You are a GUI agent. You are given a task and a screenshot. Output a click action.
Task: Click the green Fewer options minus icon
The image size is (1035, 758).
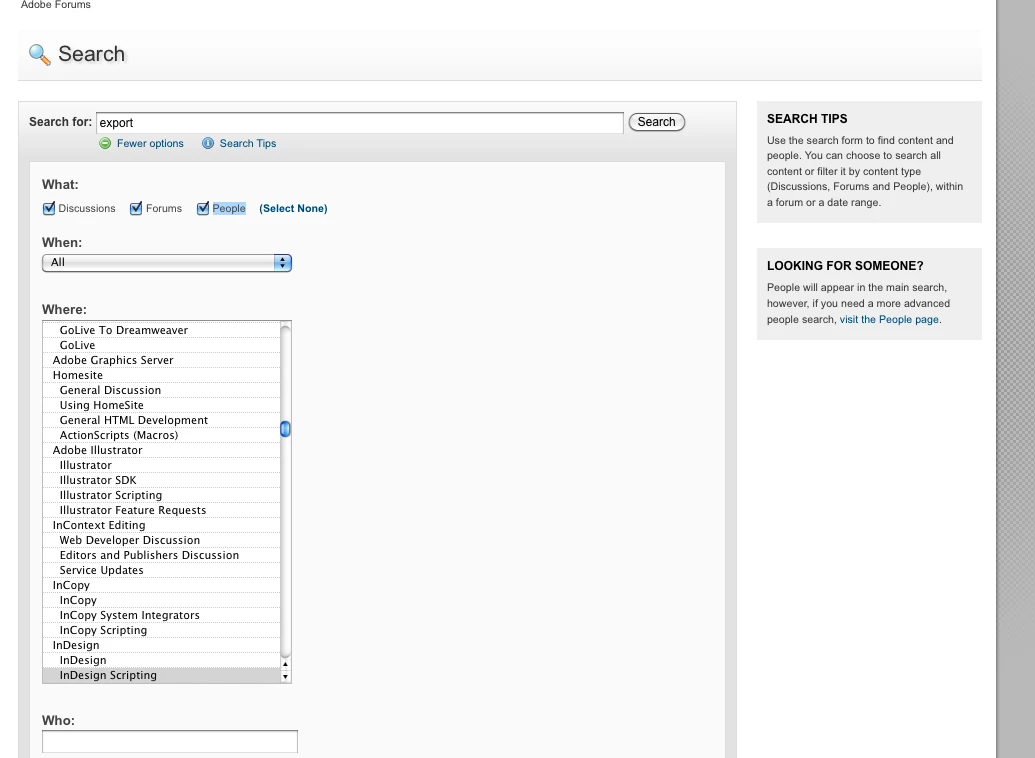pos(105,143)
